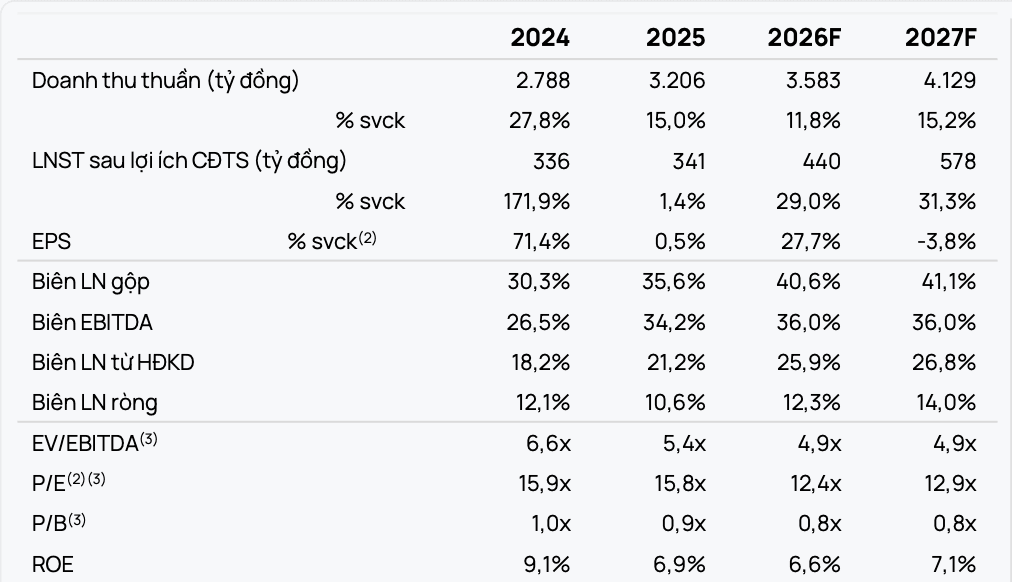This screenshot has width=1012, height=582.
Task: Select the LNST sau lợi ích CĐTS label
Action: [189, 161]
